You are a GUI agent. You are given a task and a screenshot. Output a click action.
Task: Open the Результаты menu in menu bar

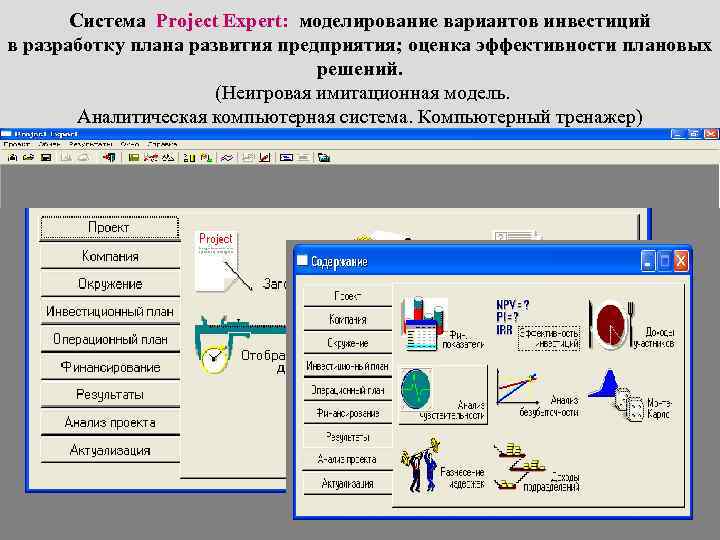point(90,144)
